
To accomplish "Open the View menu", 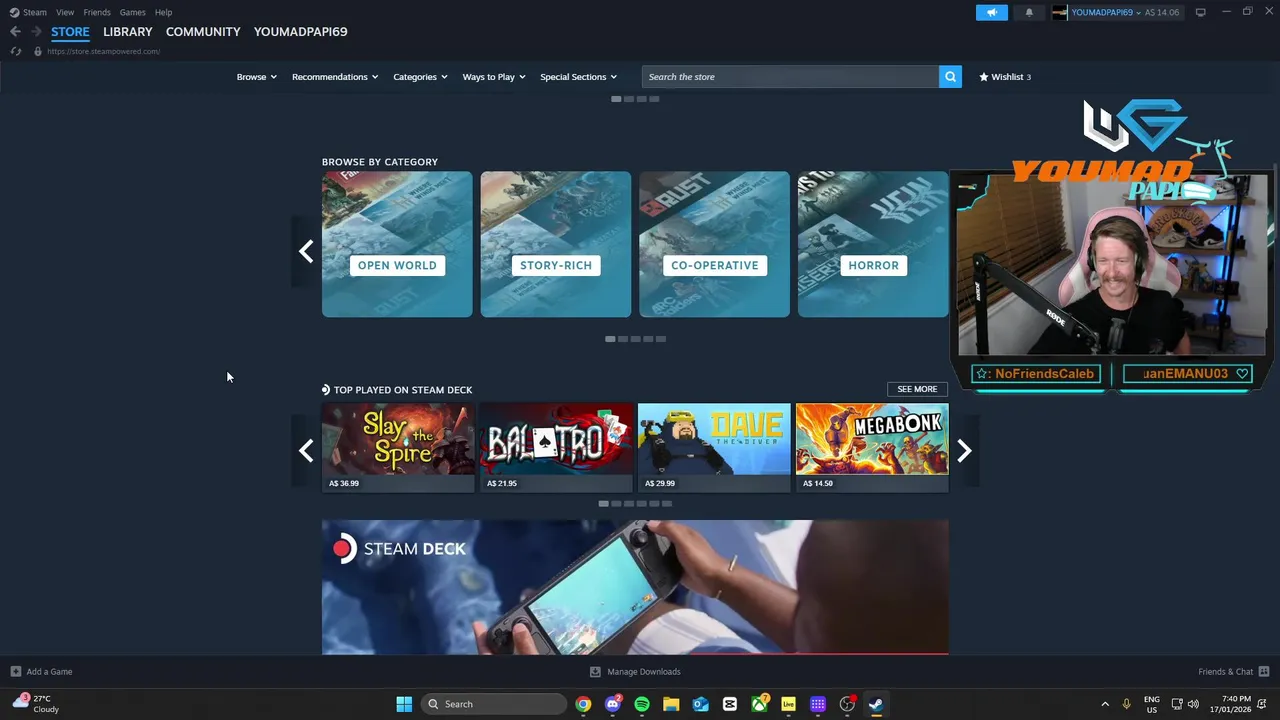I will click(x=65, y=12).
